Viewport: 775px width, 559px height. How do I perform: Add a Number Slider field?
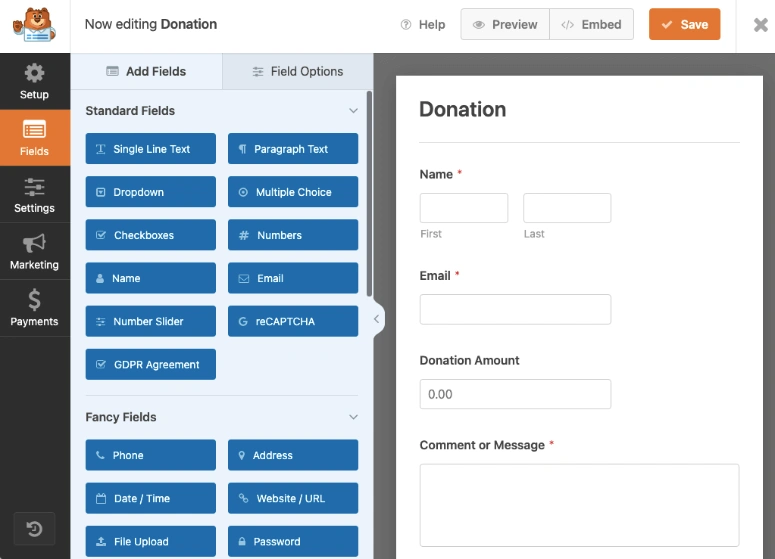pyautogui.click(x=150, y=322)
